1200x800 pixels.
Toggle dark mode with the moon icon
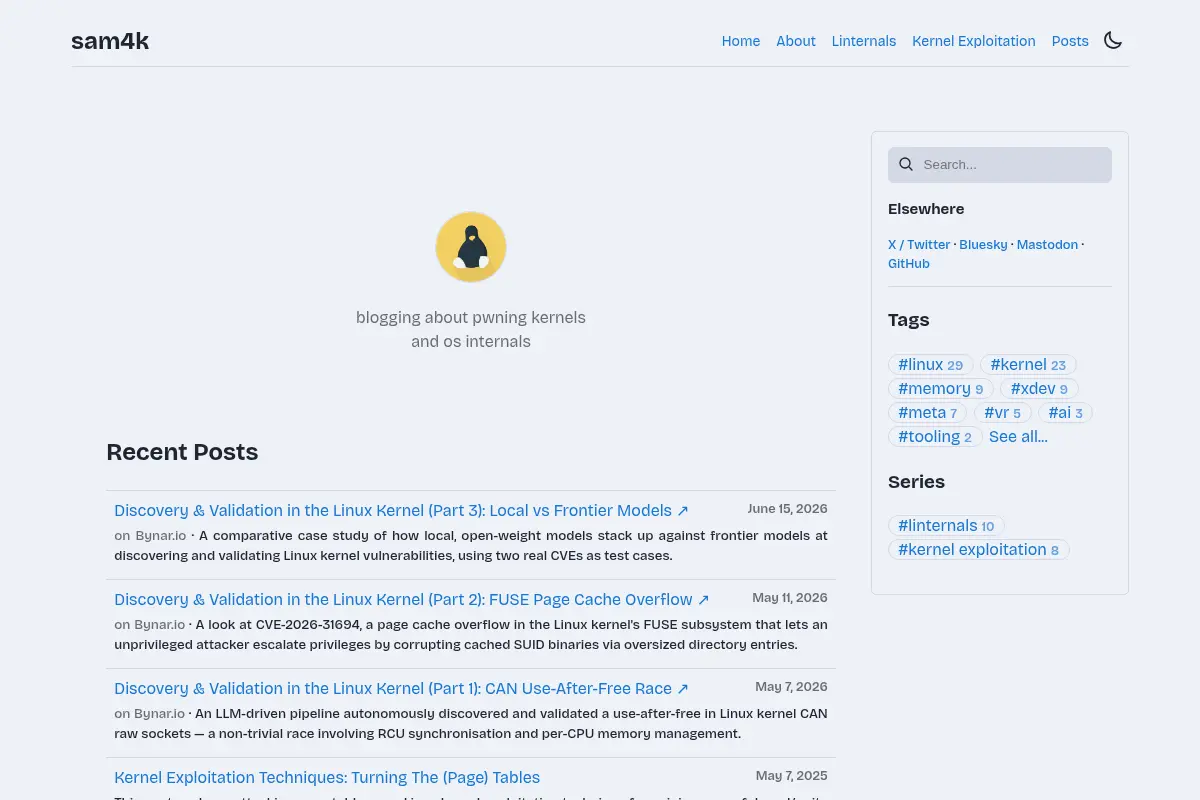pyautogui.click(x=1113, y=40)
